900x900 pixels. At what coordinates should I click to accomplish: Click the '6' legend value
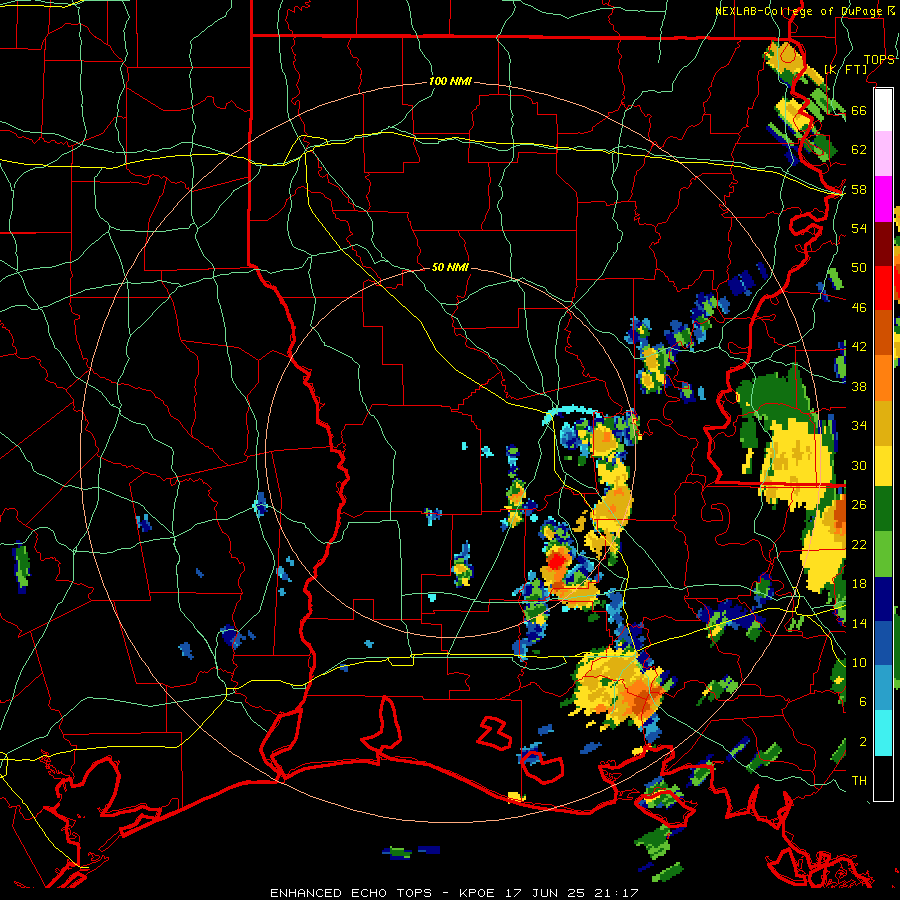(863, 702)
